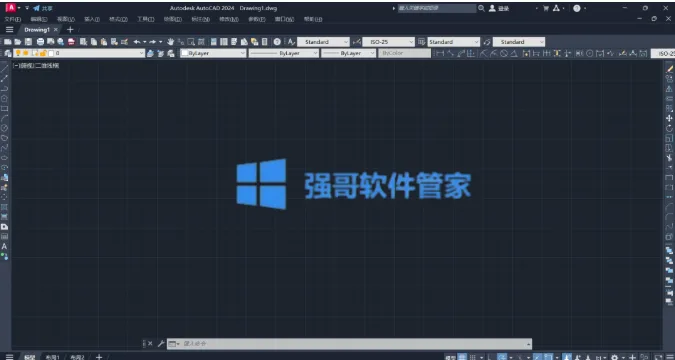Click the Help question mark in Standard toolbar
Viewport: 675px width, 360px height.
pos(277,42)
